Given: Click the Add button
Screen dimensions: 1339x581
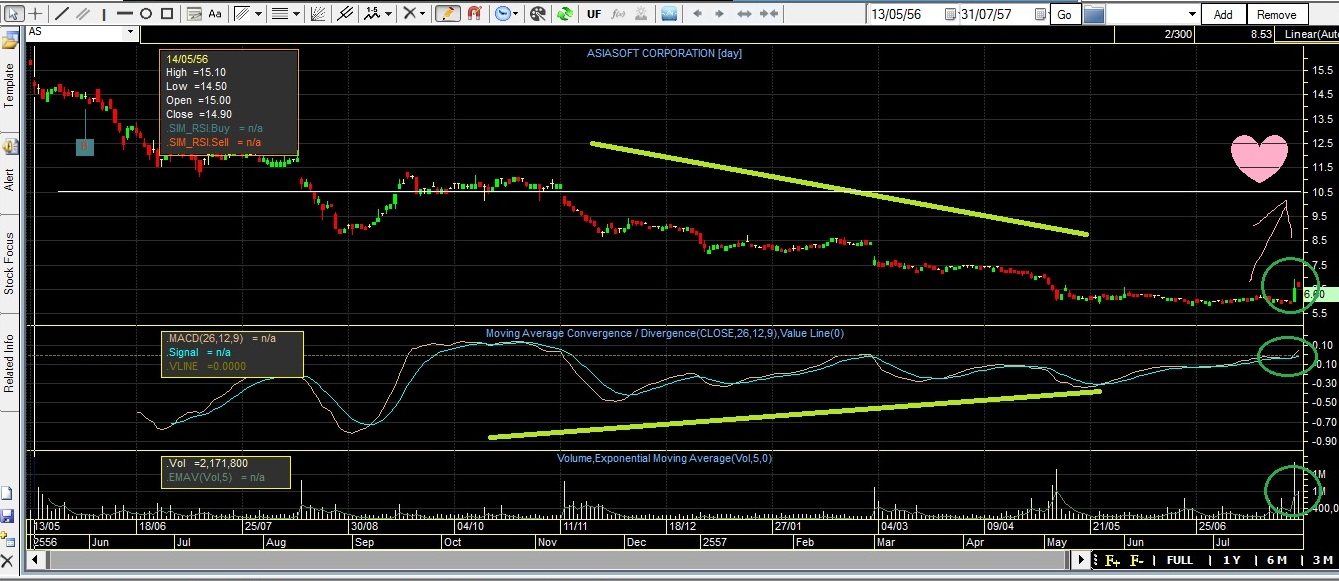Looking at the screenshot, I should tap(1223, 14).
